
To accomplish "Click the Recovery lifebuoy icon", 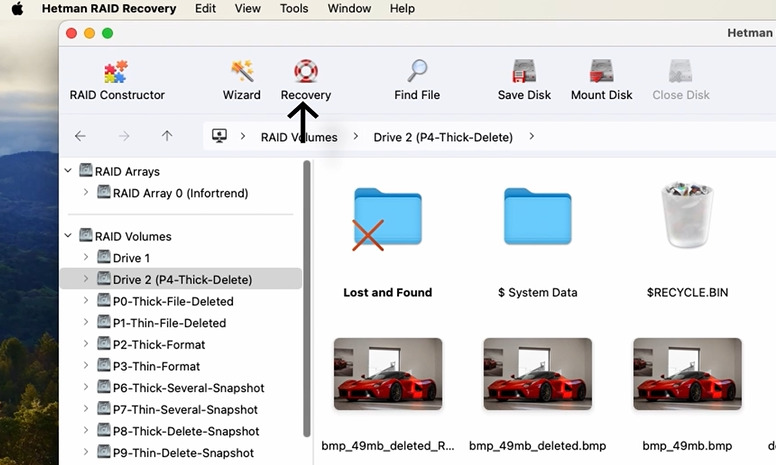I will click(x=306, y=71).
